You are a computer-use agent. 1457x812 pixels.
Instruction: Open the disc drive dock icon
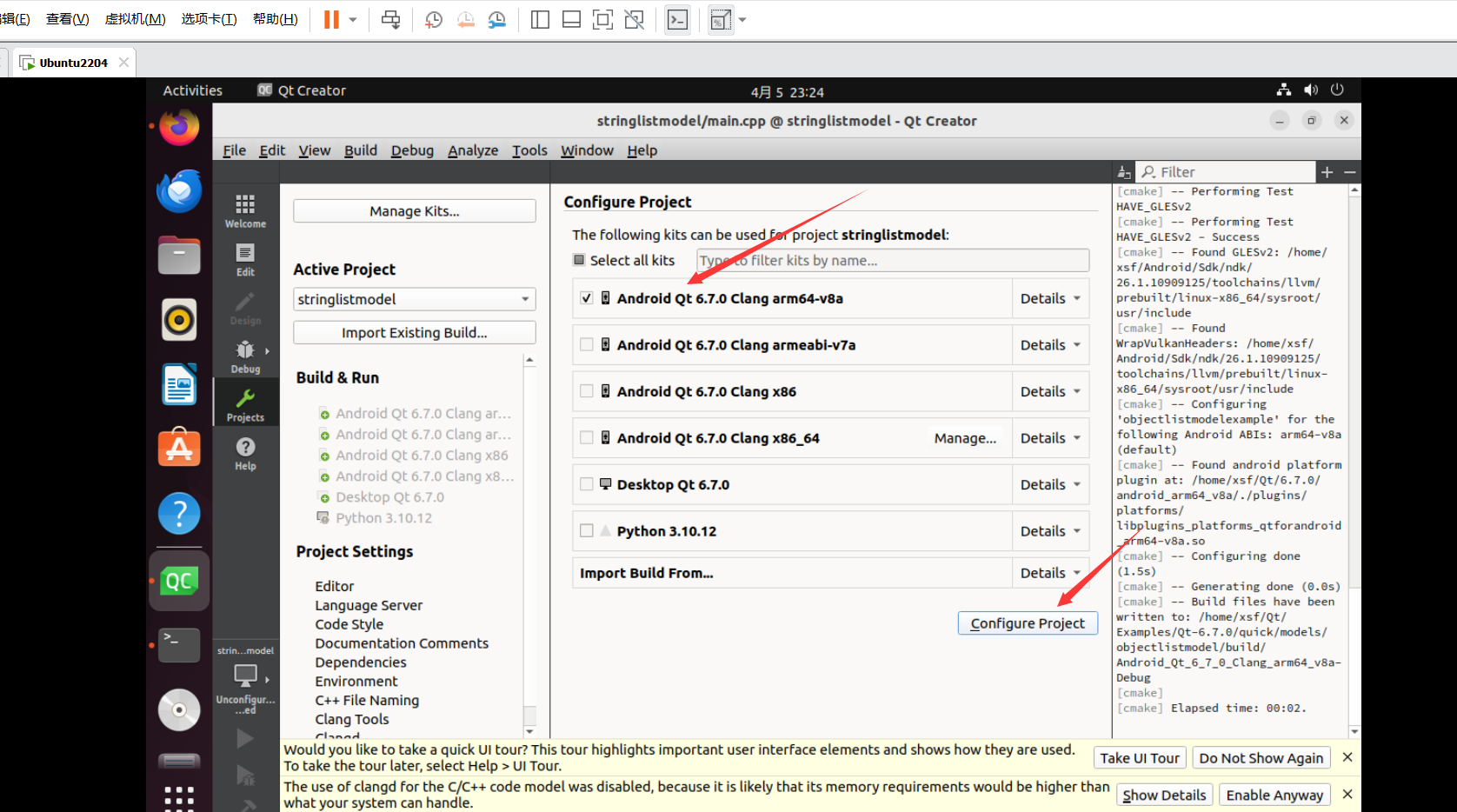click(179, 710)
